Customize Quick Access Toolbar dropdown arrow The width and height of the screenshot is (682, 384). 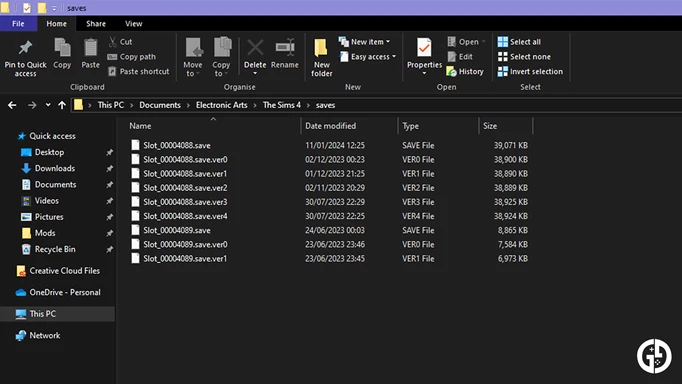(54, 8)
